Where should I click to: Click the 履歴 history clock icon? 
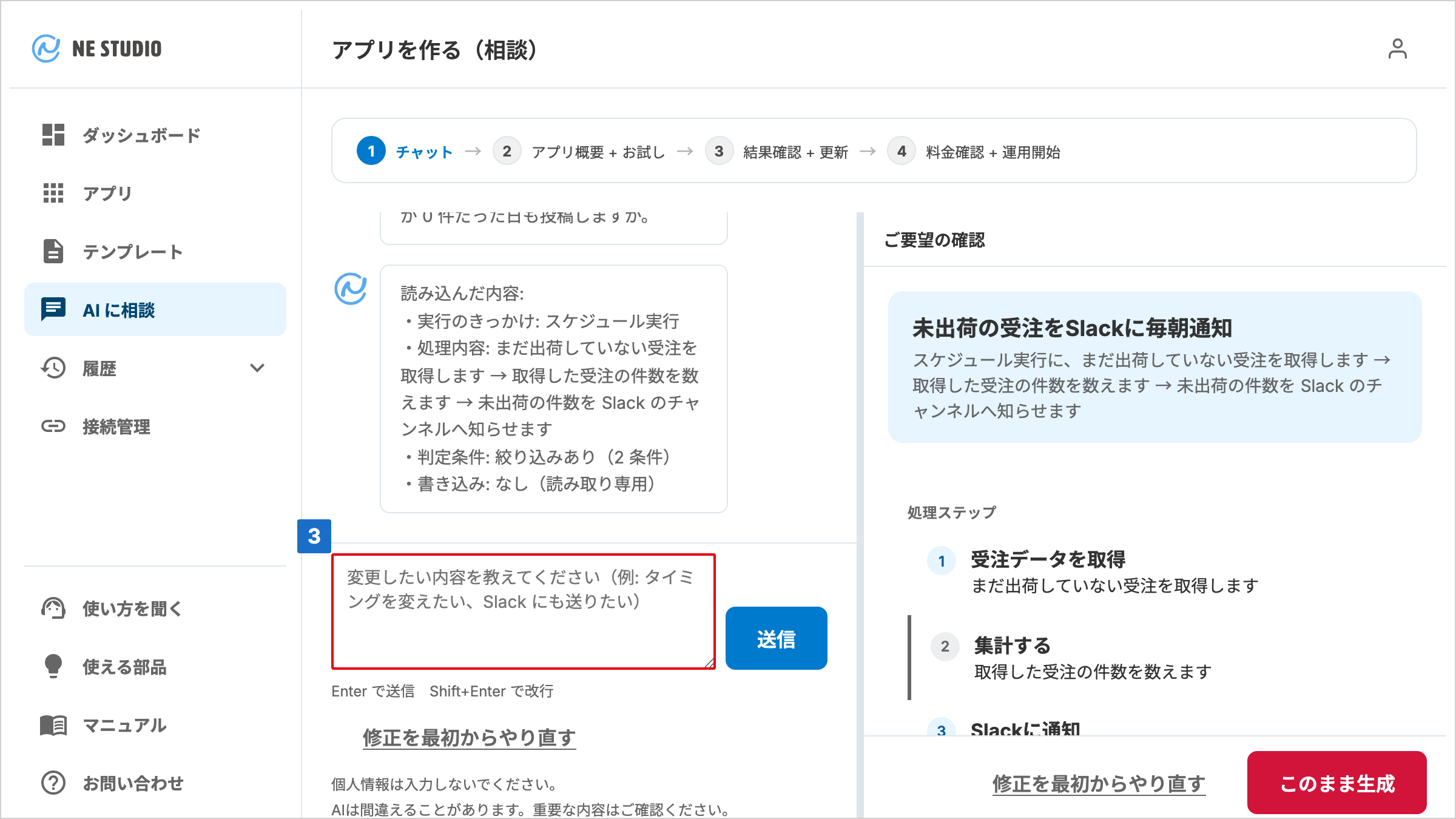[x=53, y=368]
